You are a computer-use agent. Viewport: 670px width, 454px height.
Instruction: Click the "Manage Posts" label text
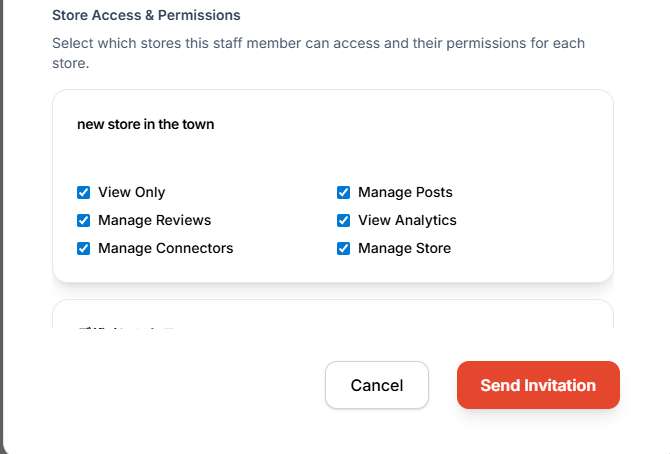click(x=405, y=192)
